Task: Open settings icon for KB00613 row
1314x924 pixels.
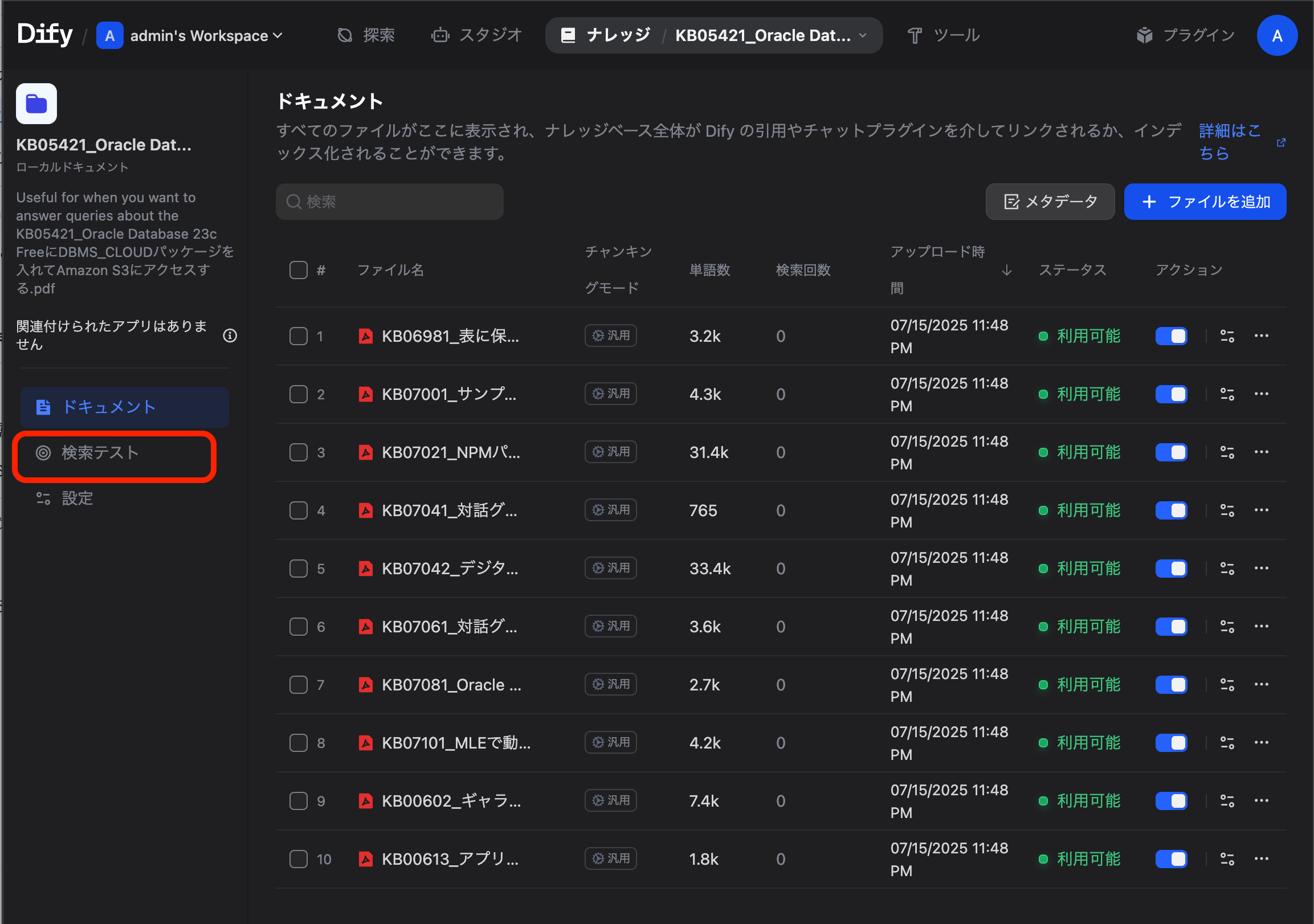Action: [1227, 859]
